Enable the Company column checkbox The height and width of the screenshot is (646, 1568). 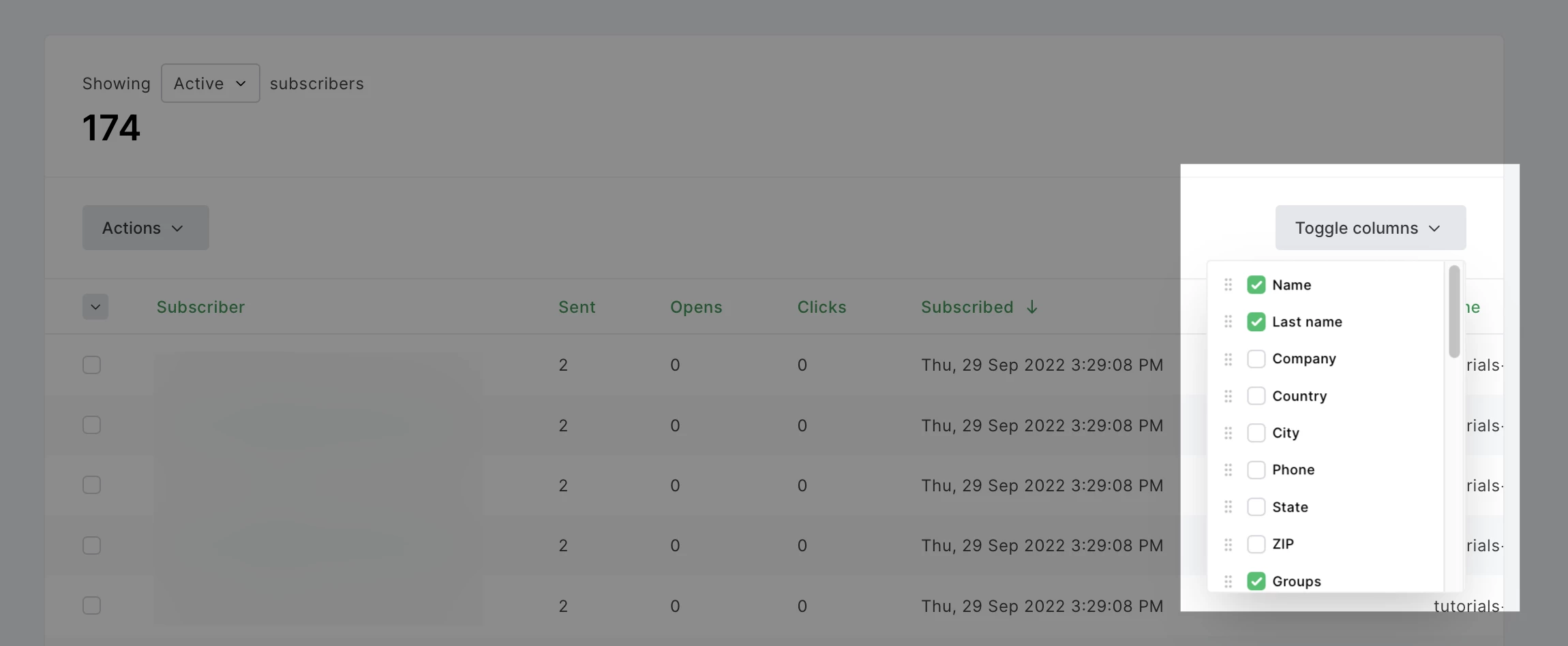pyautogui.click(x=1256, y=359)
